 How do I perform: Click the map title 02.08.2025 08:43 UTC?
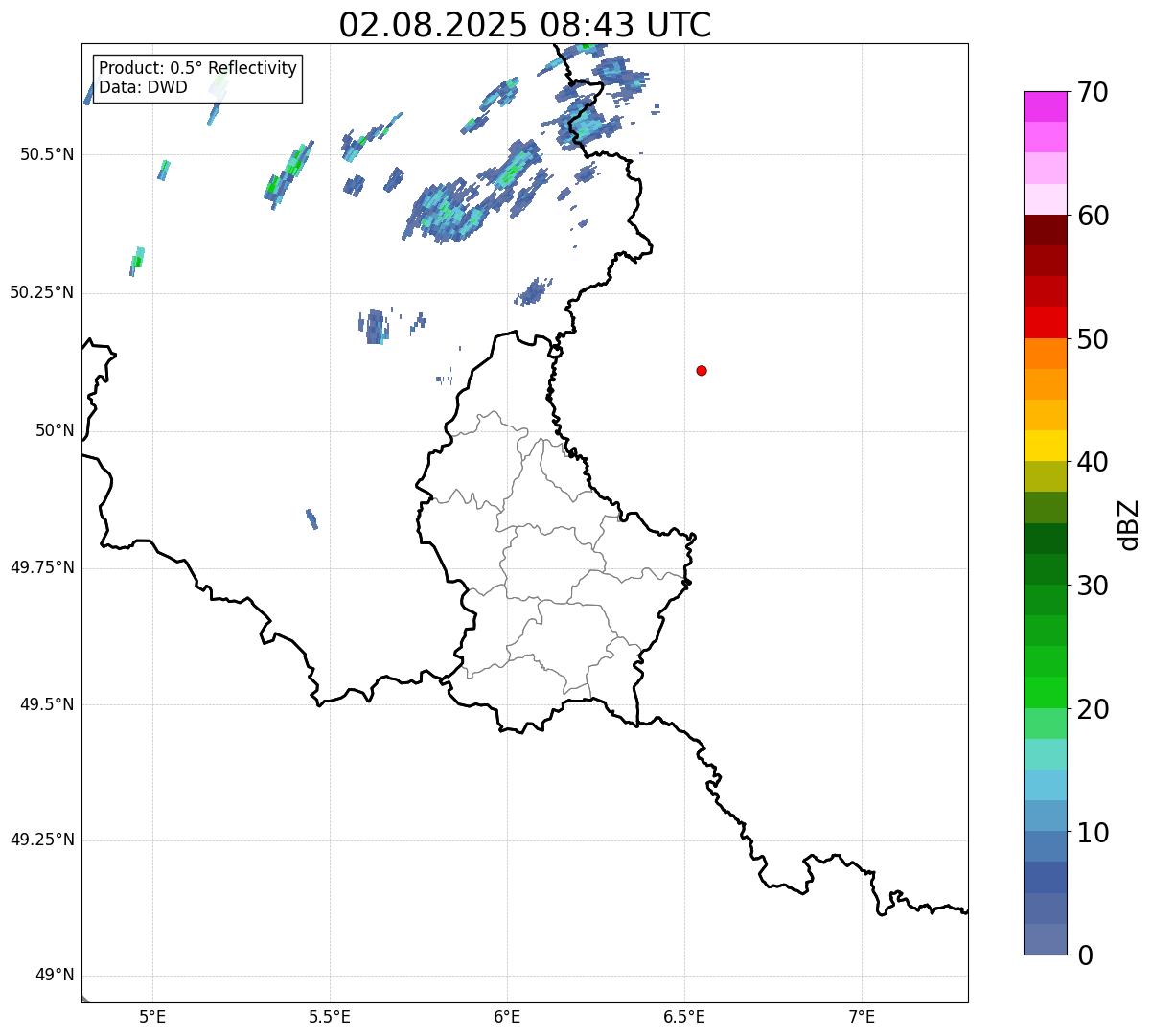(525, 24)
